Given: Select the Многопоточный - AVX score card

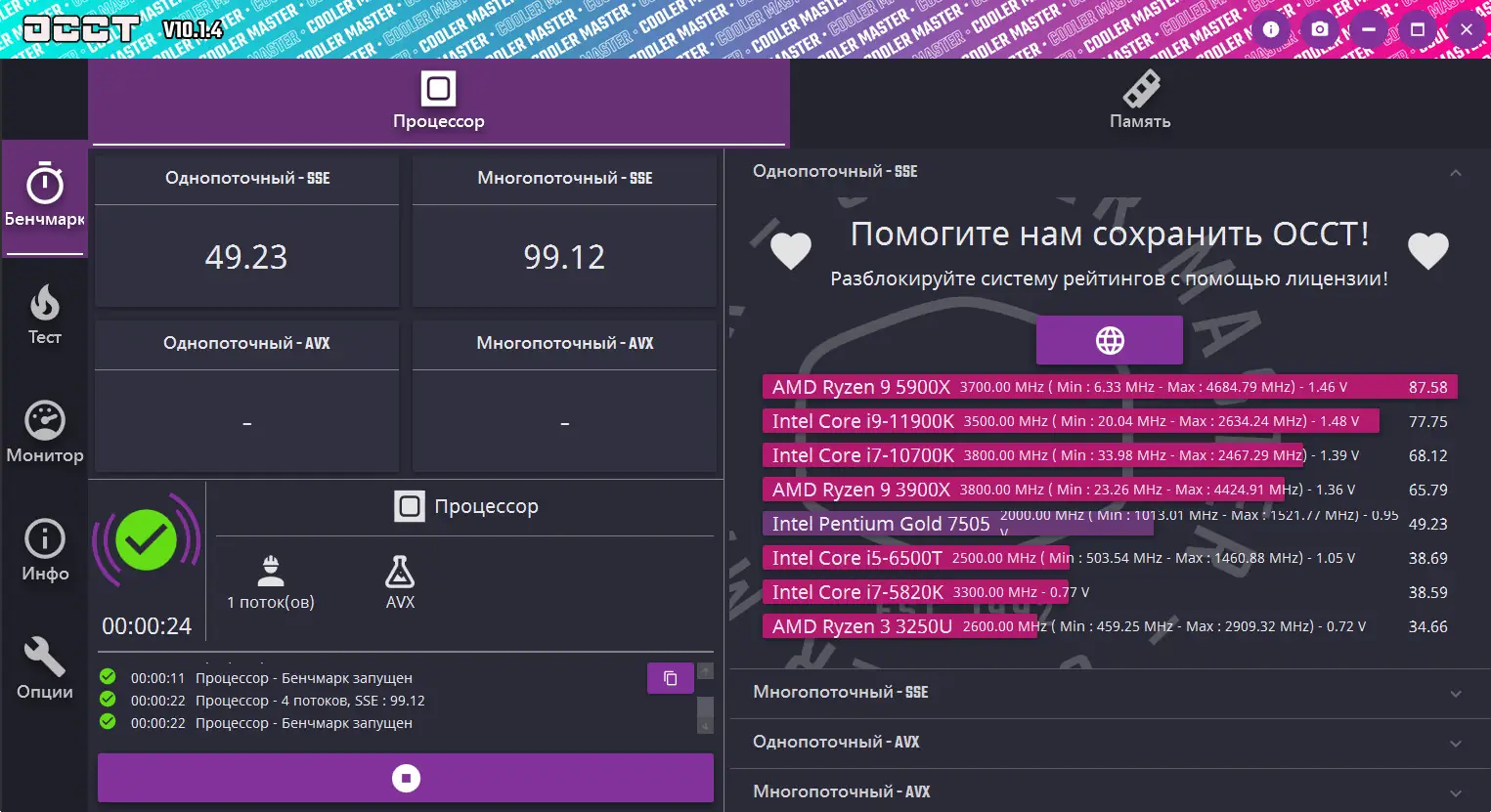Looking at the screenshot, I should (565, 396).
